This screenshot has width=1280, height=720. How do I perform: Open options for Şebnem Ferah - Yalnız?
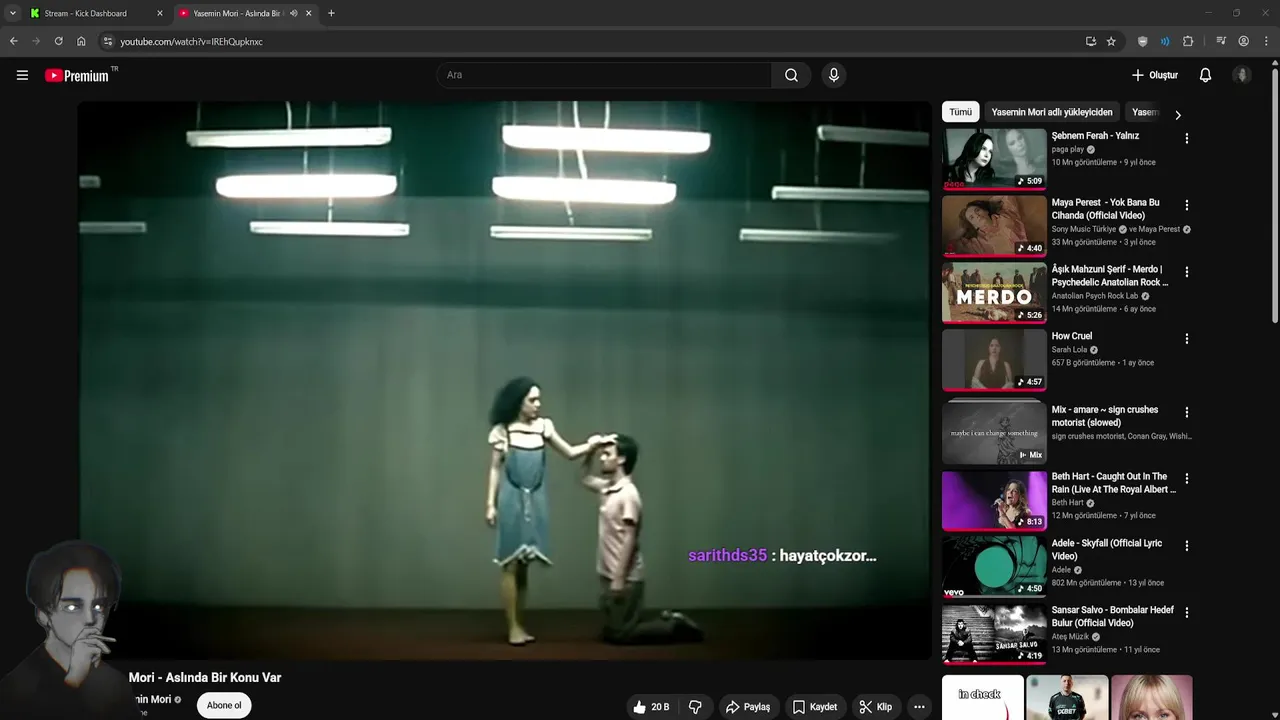coord(1187,139)
